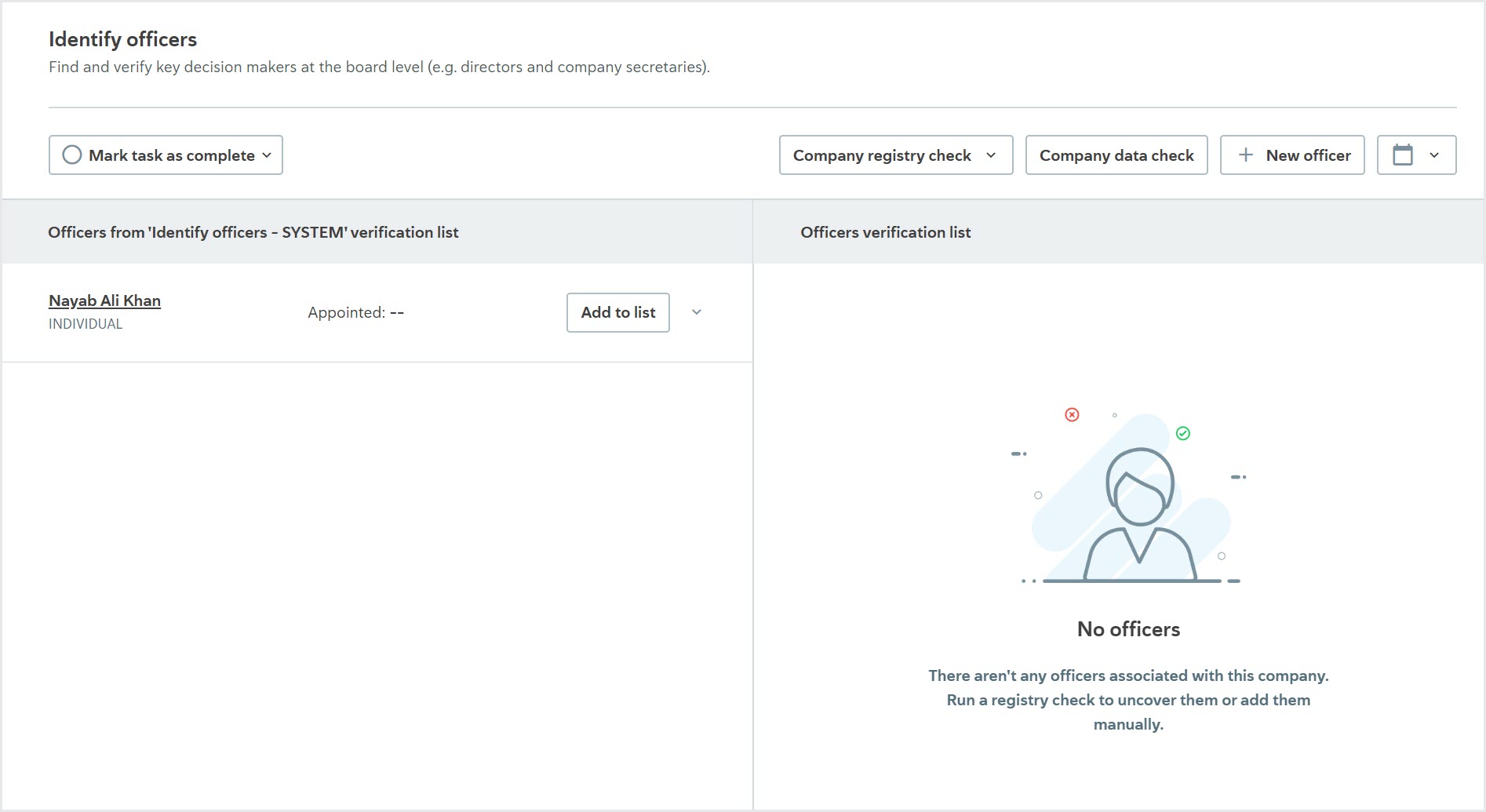Click the plus symbol in the header toolbar
The width and height of the screenshot is (1486, 812).
tap(1245, 155)
